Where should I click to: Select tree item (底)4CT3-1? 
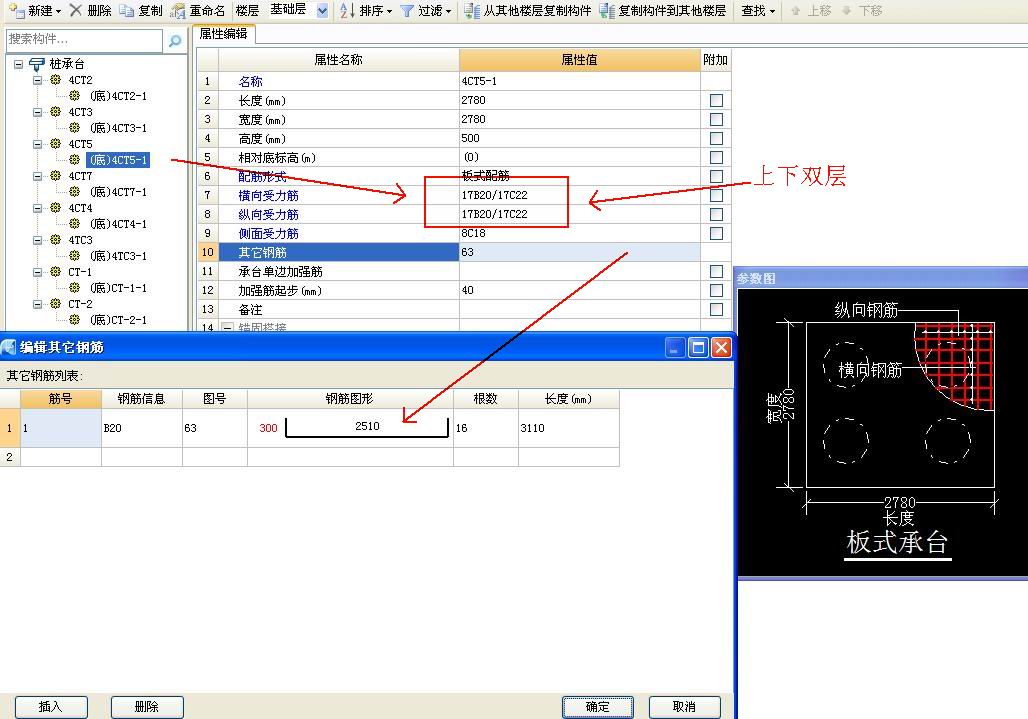tap(118, 128)
